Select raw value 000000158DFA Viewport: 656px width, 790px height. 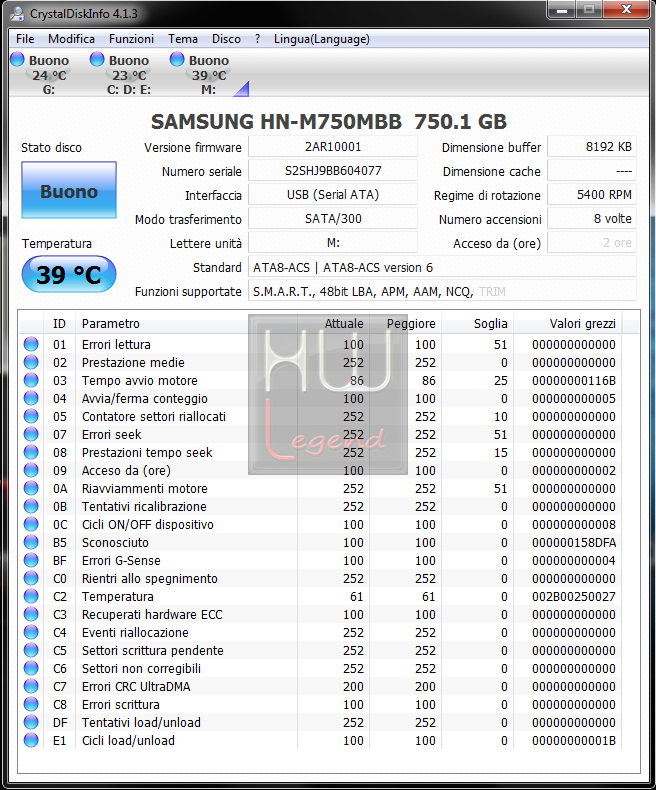coord(573,542)
